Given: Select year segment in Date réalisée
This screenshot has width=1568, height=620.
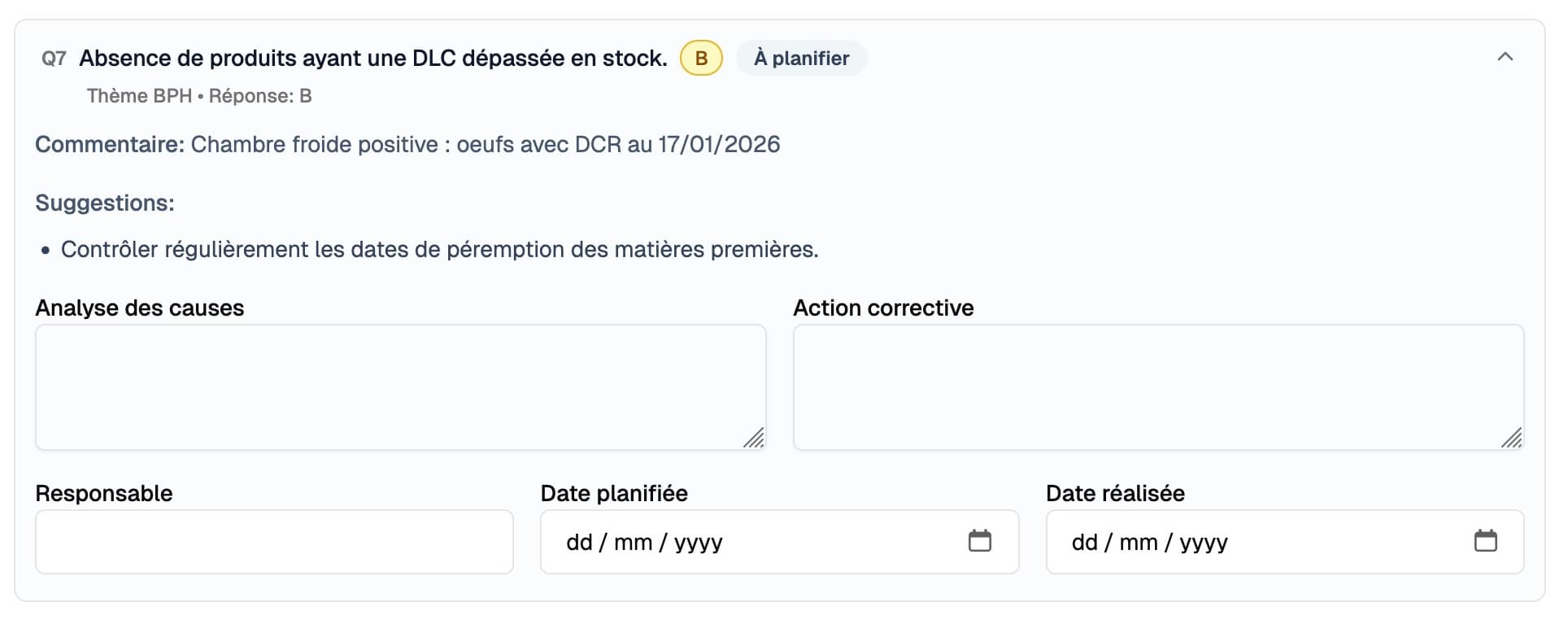Looking at the screenshot, I should (1204, 543).
